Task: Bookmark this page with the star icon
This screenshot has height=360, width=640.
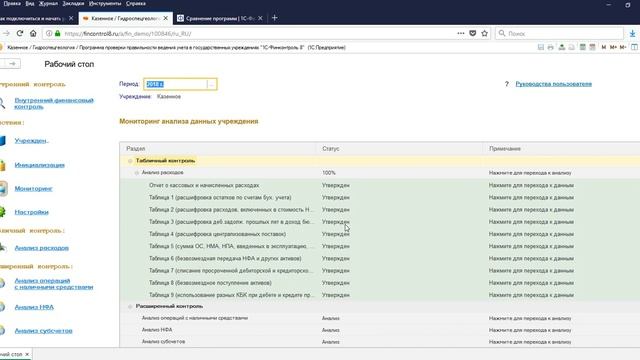Action: 484,33
